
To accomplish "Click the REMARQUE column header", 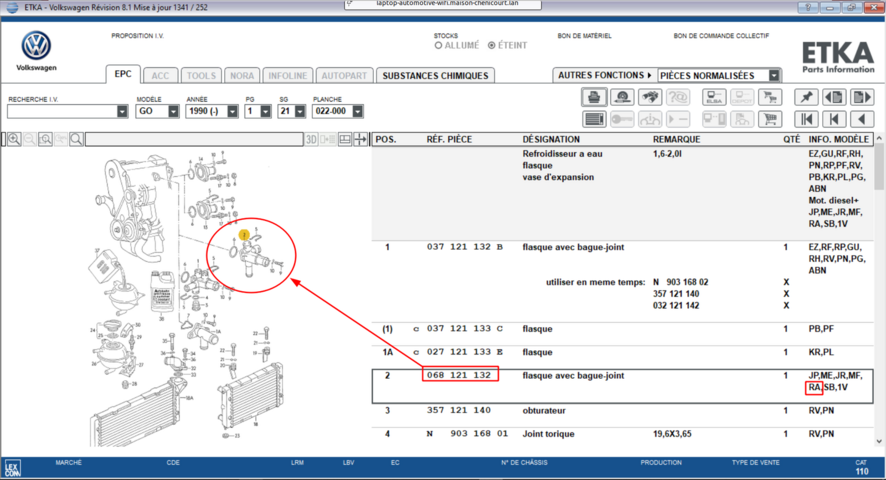I will pyautogui.click(x=676, y=139).
